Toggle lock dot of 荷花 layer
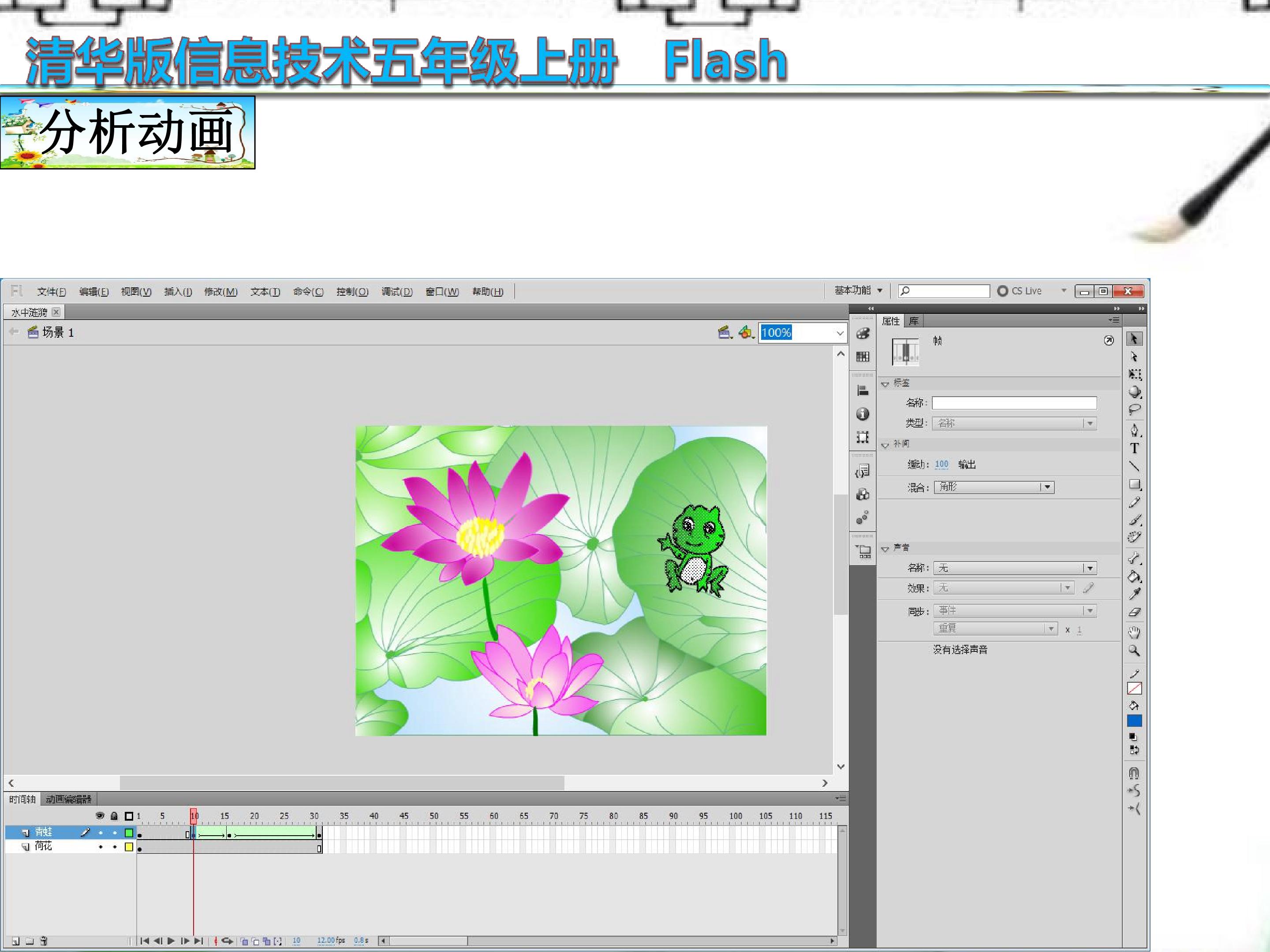 (115, 847)
